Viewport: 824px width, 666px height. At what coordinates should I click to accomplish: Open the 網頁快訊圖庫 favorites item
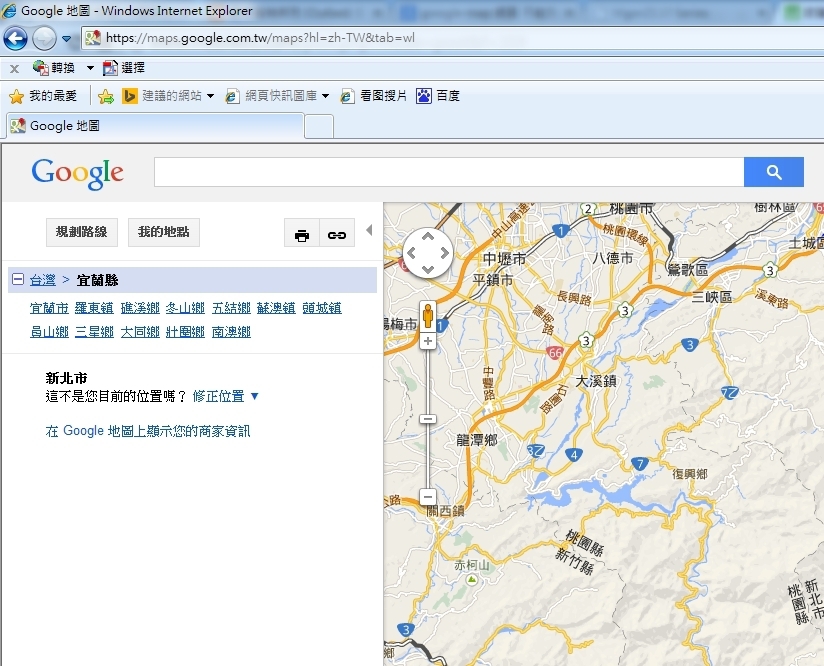point(271,96)
